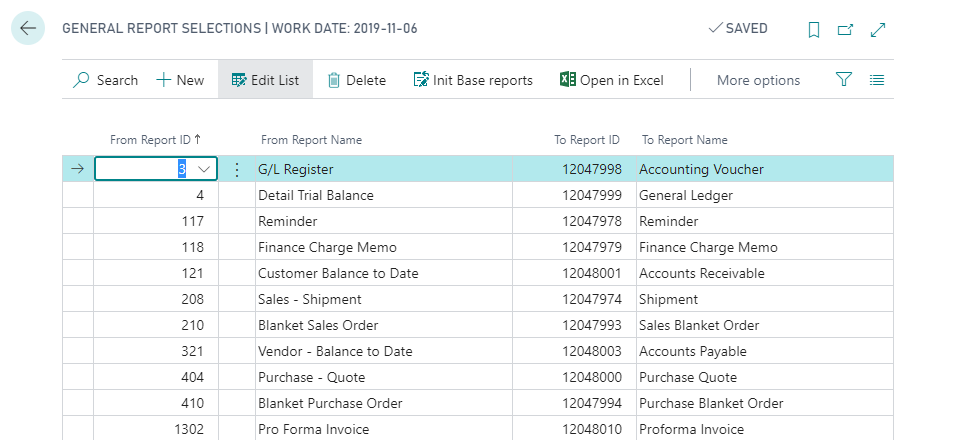The image size is (959, 440).
Task: Open Search in the action bar
Action: [x=105, y=80]
